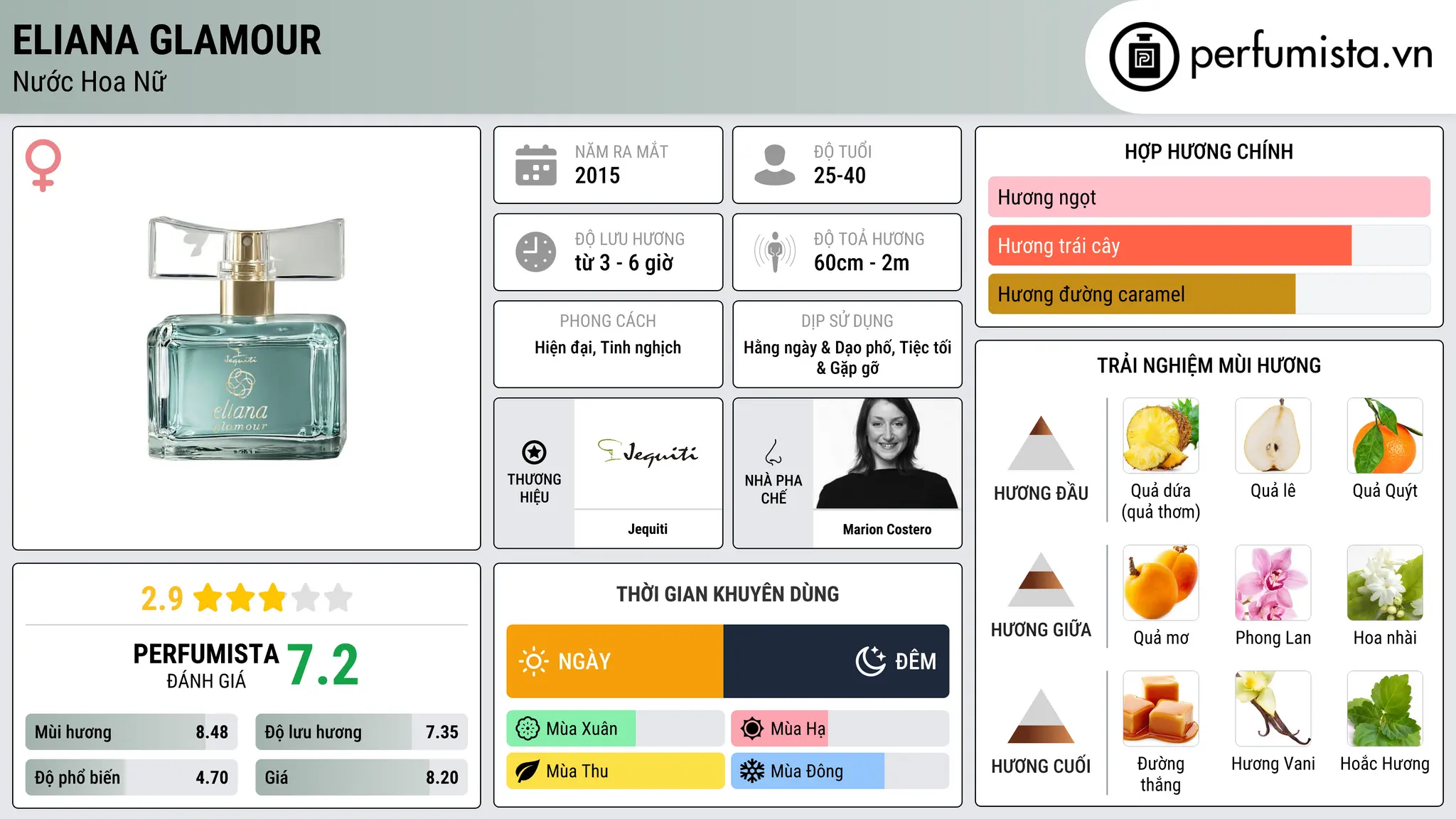Select the Hương Vani vanilla image
Screen dimensions: 1456x819
point(1273,709)
